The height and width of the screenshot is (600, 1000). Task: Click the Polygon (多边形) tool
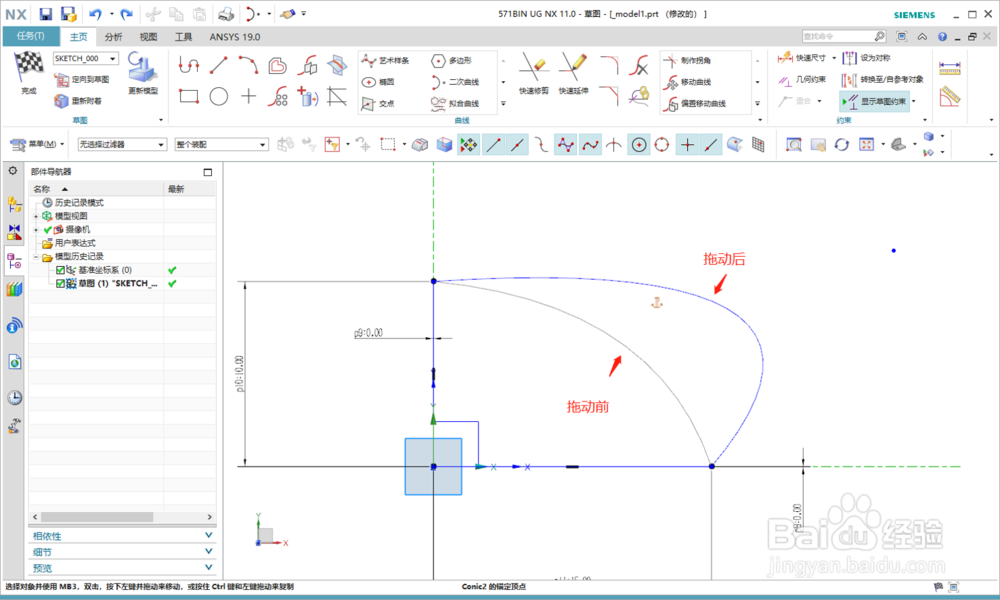(452, 61)
